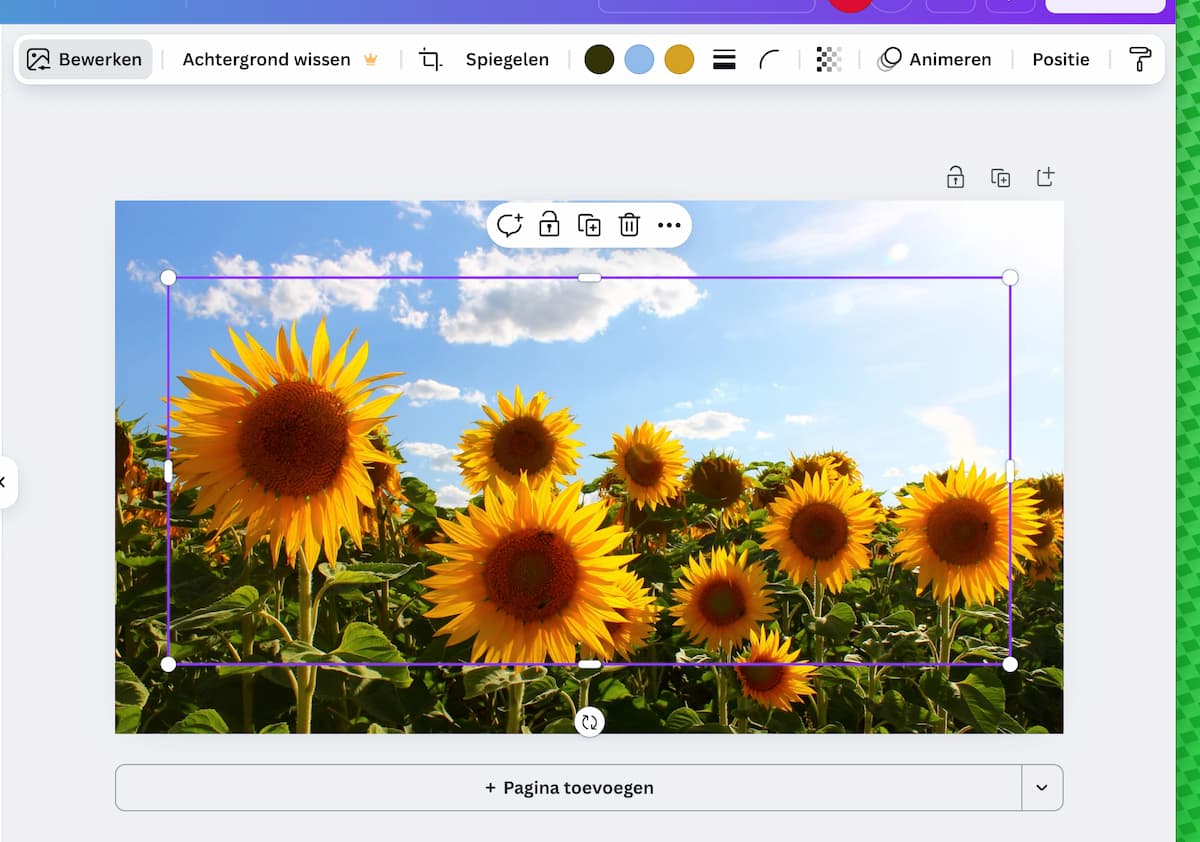This screenshot has height=842, width=1200.
Task: Toggle the lock on the selected image
Action: pos(549,225)
